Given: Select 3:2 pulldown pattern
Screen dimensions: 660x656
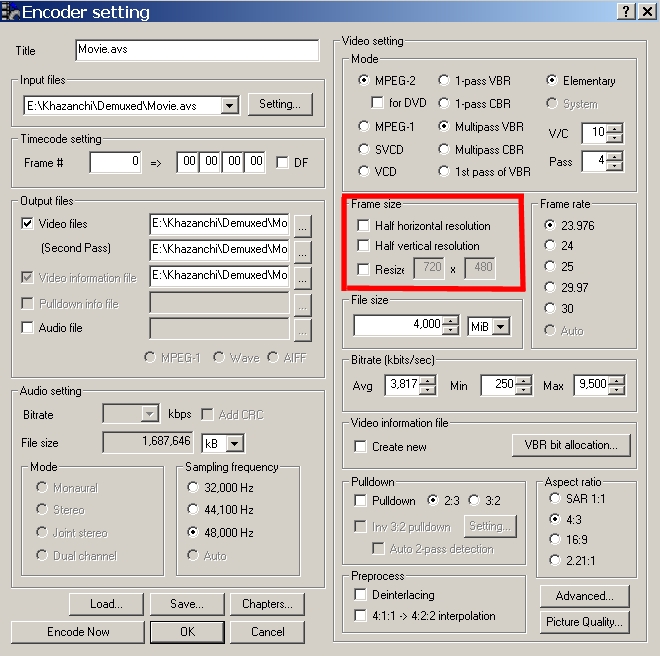Looking at the screenshot, I should tap(474, 500).
